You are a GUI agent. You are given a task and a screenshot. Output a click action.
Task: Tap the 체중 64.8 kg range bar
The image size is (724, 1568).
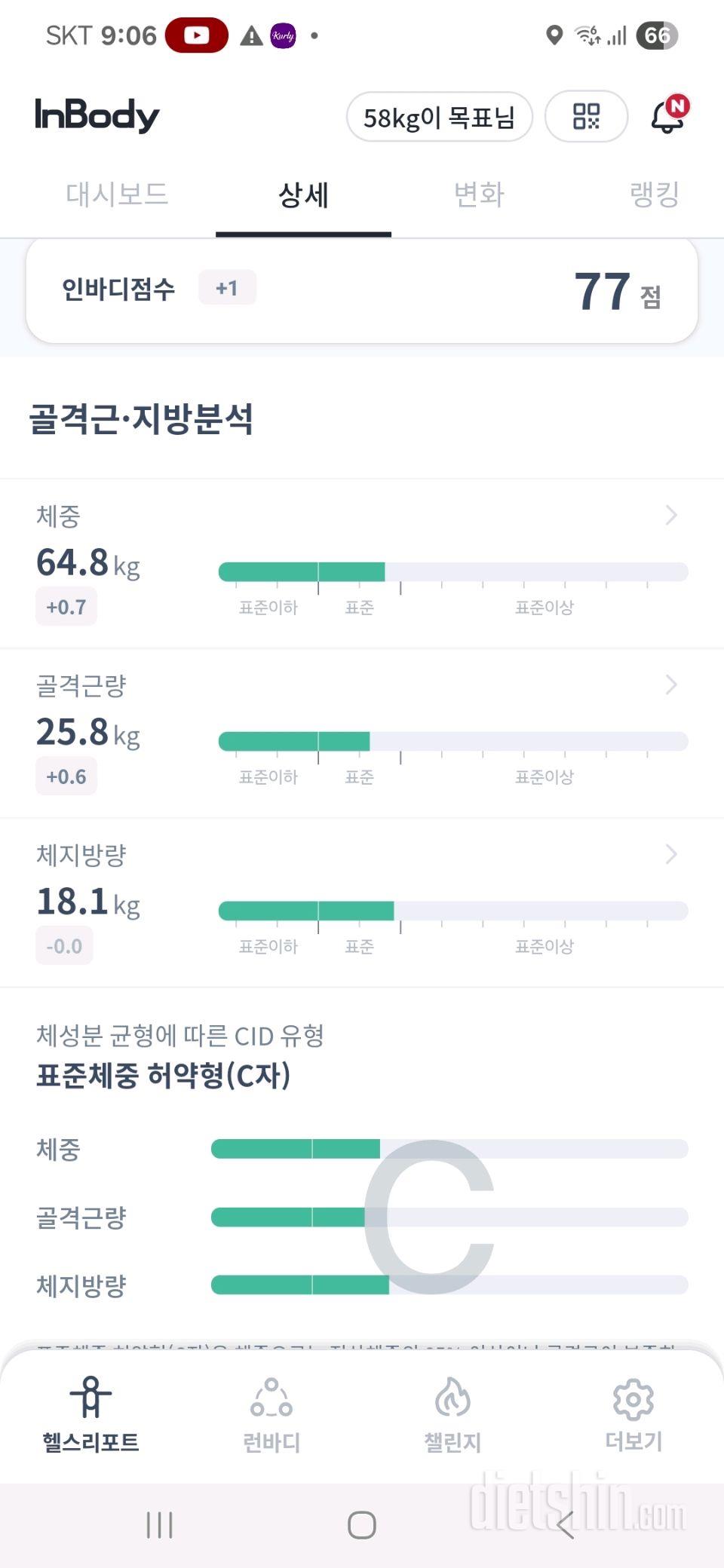click(452, 572)
